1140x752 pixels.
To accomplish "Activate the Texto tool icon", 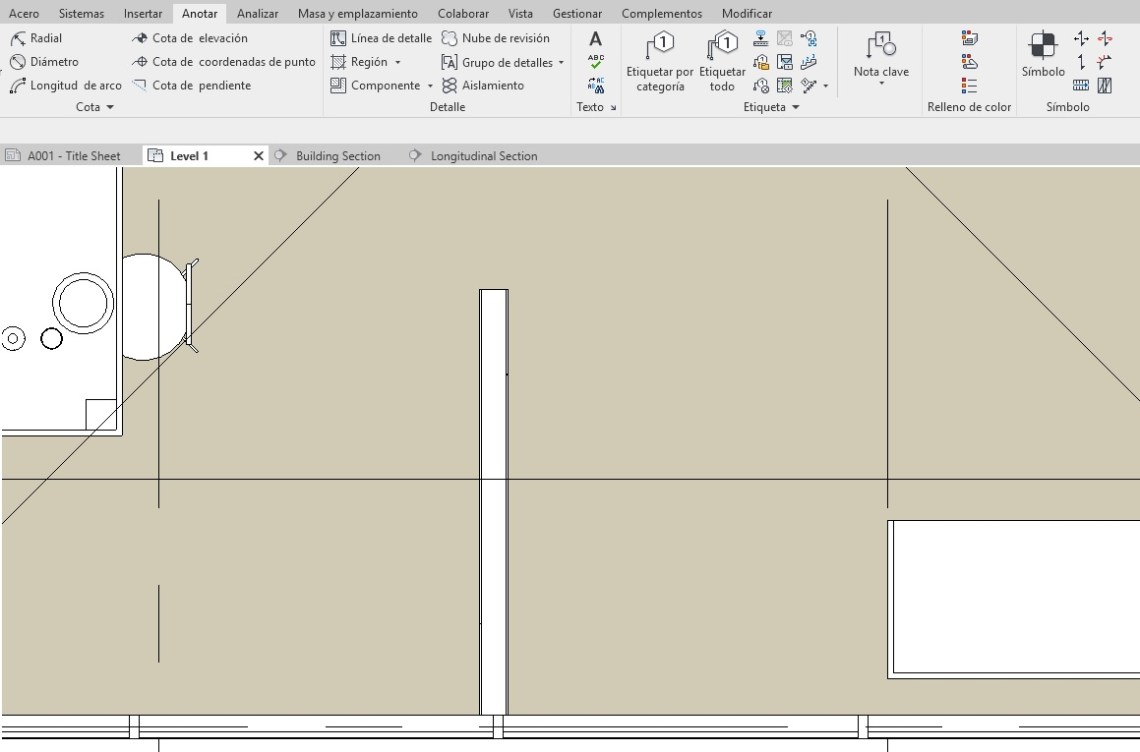I will 596,40.
